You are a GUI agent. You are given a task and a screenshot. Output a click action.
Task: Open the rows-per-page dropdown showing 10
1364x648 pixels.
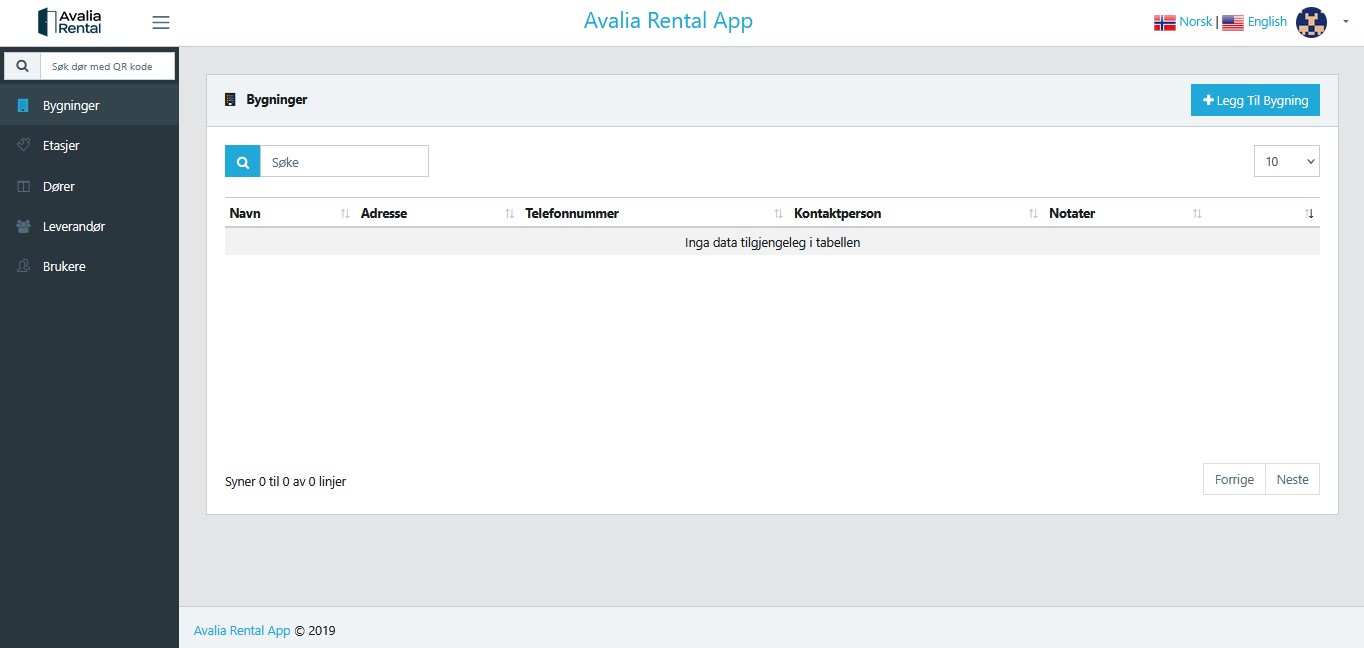tap(1286, 161)
